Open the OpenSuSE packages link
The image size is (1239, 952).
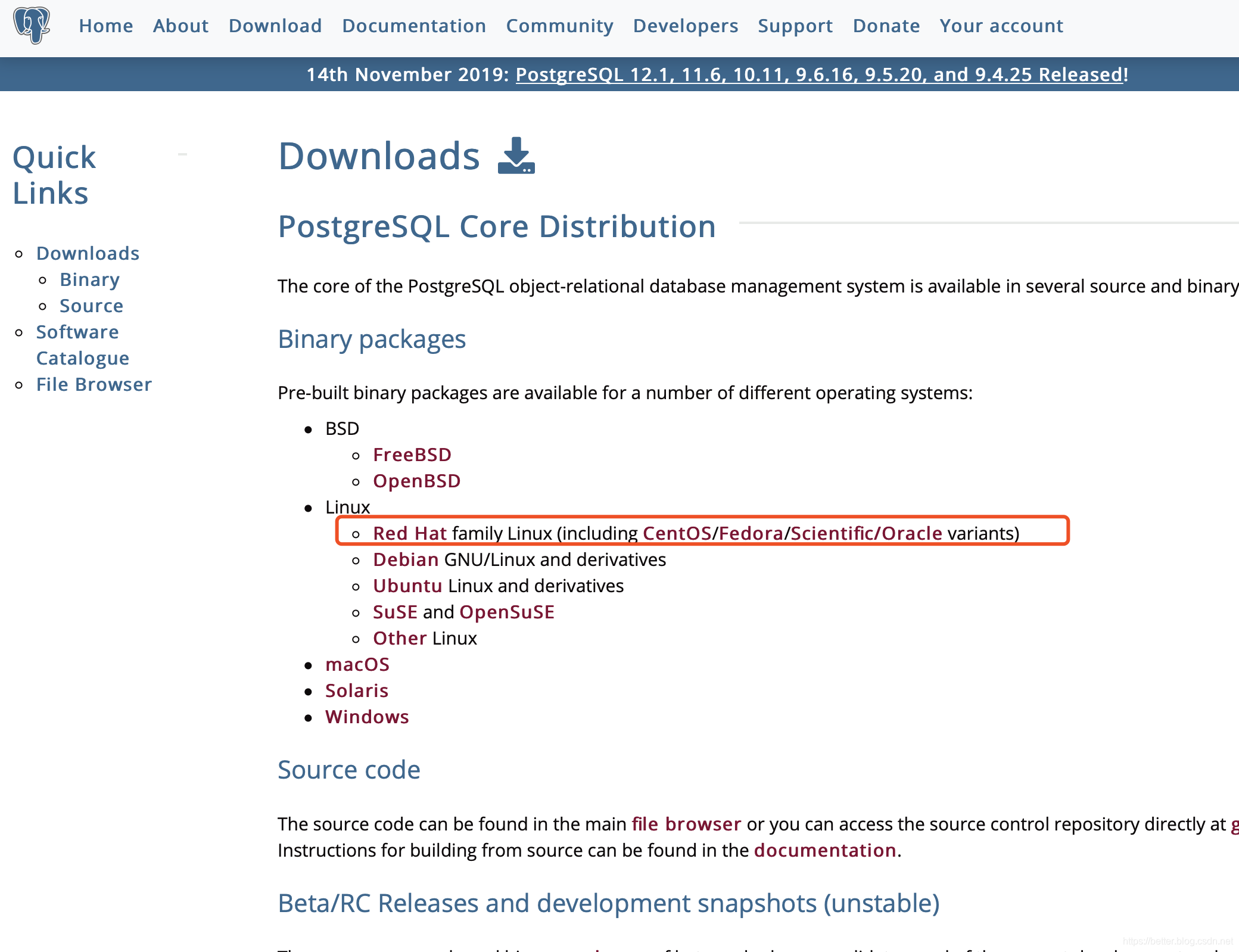point(507,611)
